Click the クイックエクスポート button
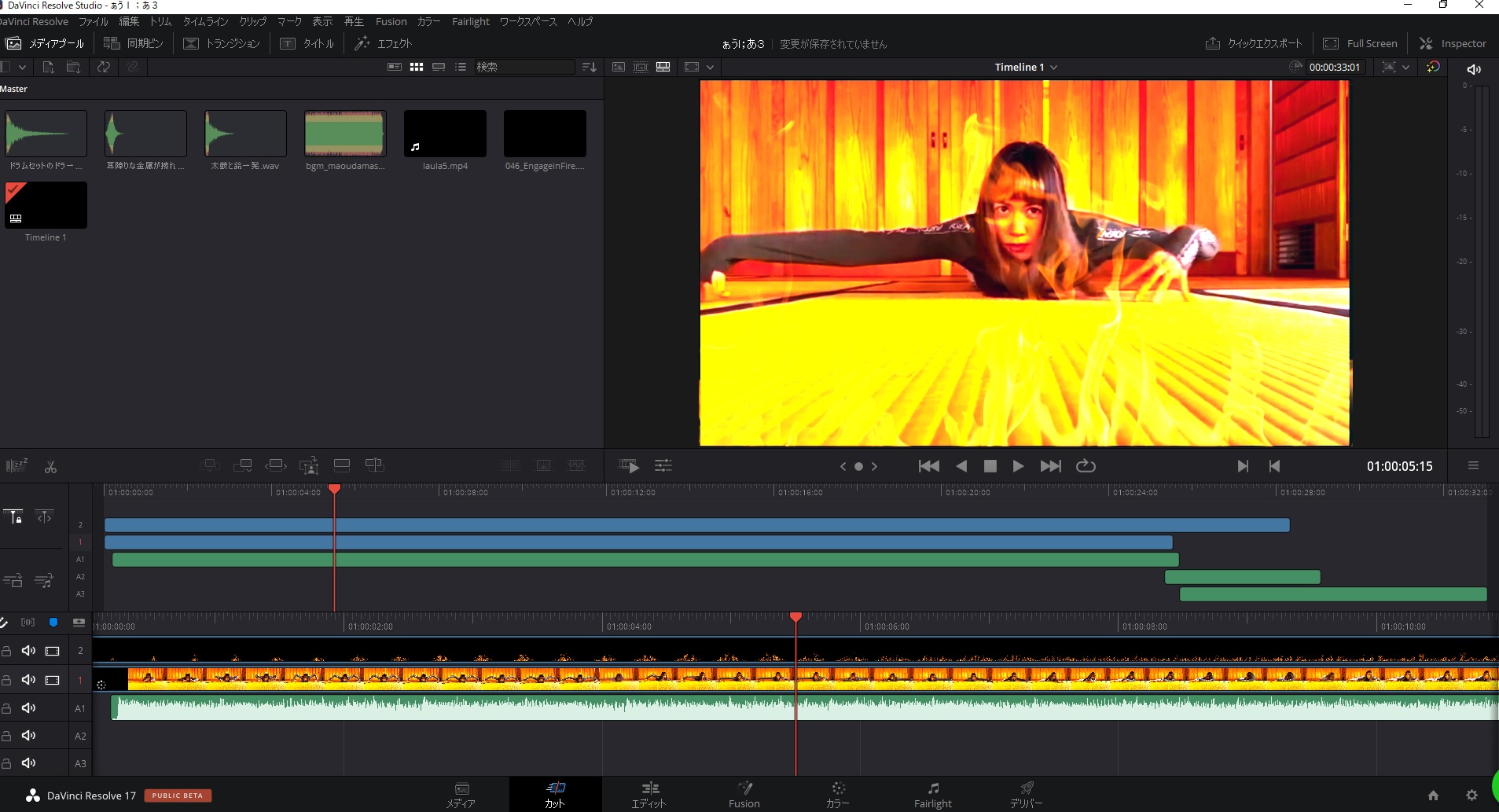Viewport: 1499px width, 812px height. [1254, 44]
